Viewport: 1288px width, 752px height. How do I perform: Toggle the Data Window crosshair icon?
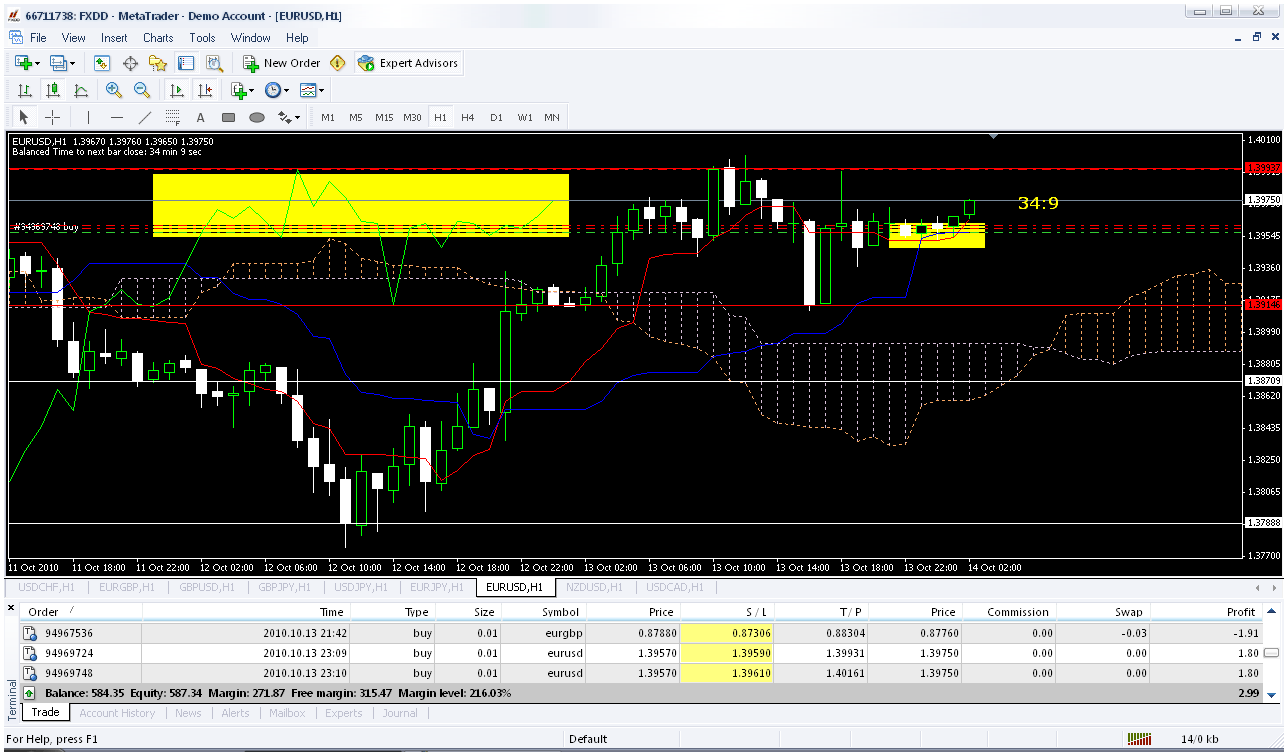pos(130,63)
